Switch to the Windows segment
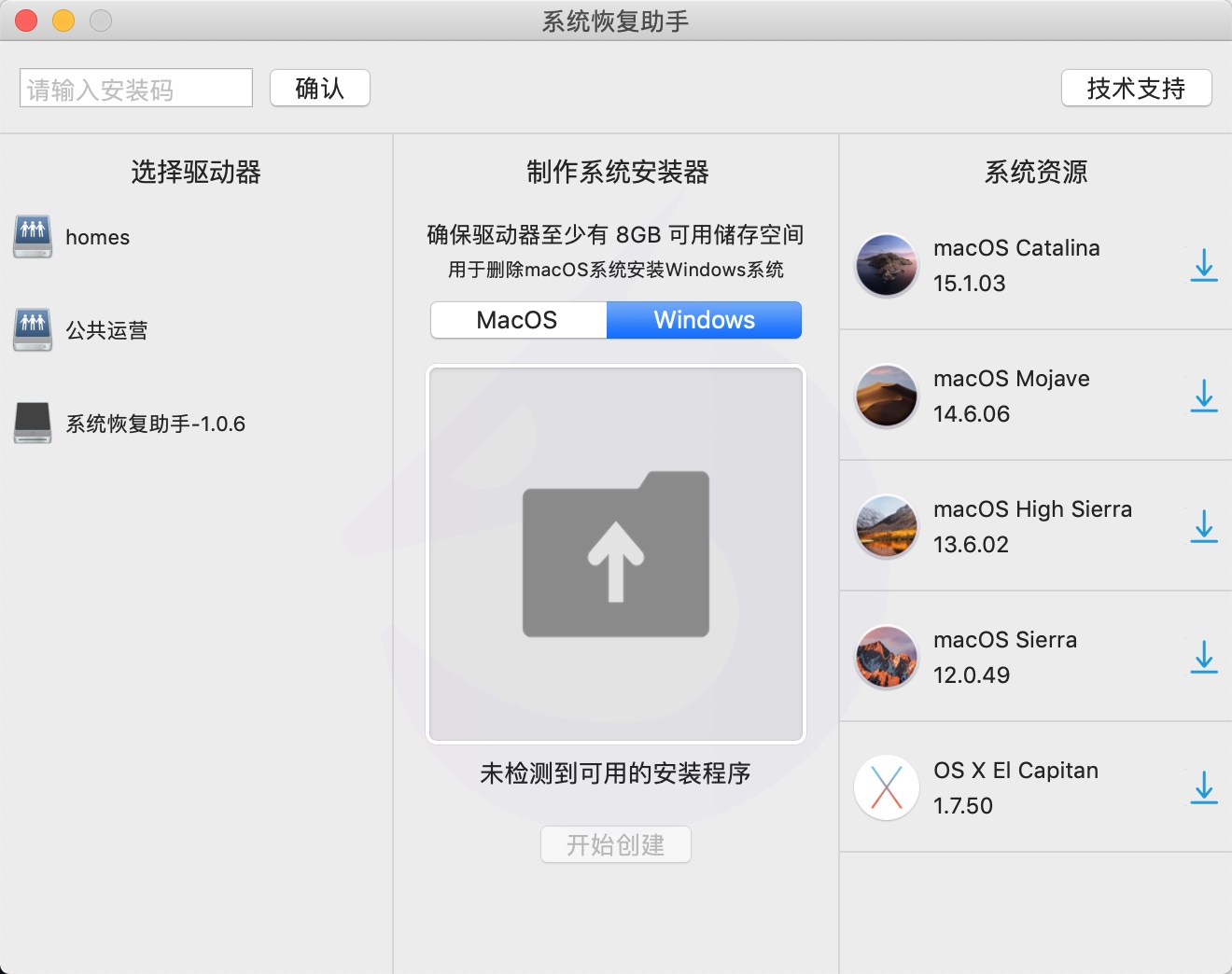This screenshot has width=1232, height=974. tap(705, 320)
